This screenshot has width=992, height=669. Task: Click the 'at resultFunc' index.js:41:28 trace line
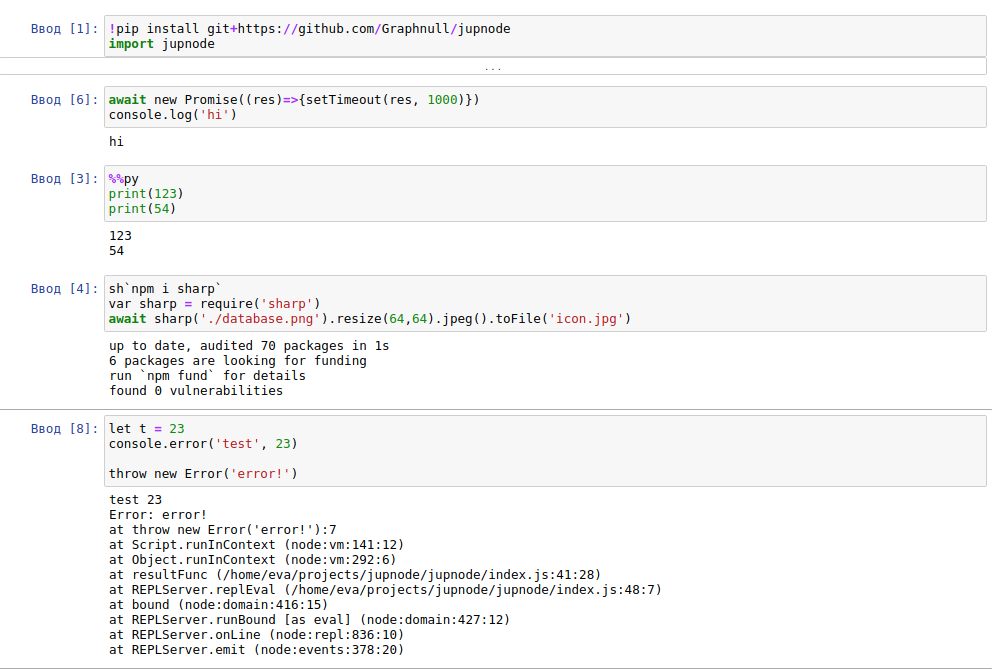coord(355,575)
